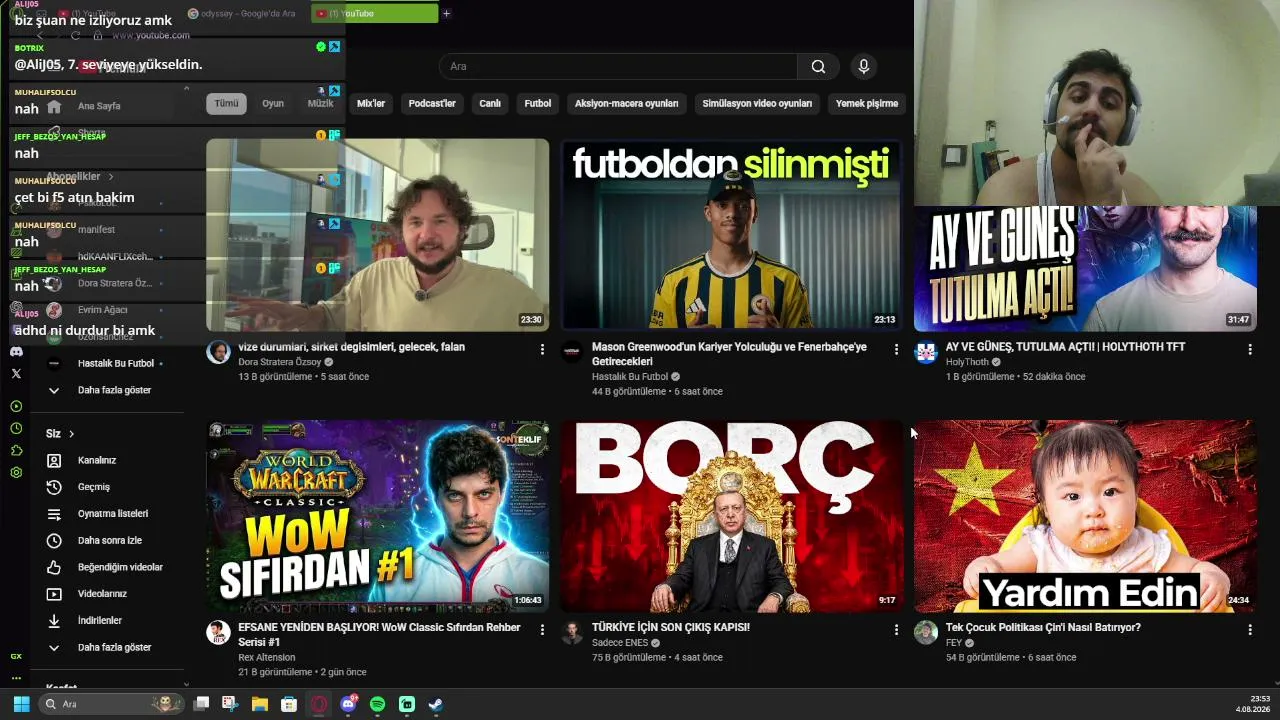Open the GX Control sidebar icon
This screenshot has width=1280, height=720.
tap(16, 656)
